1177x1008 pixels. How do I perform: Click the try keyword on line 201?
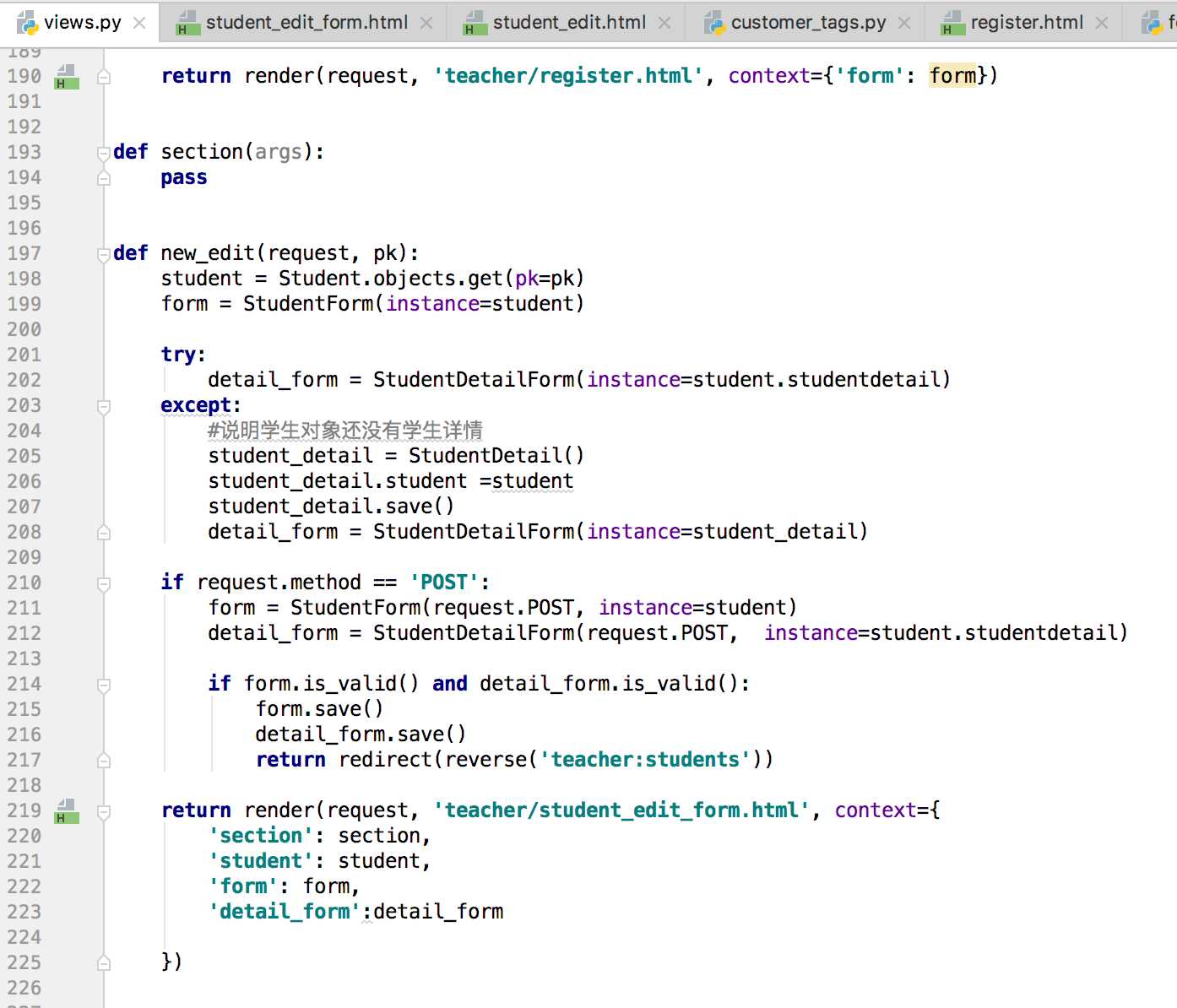178,355
